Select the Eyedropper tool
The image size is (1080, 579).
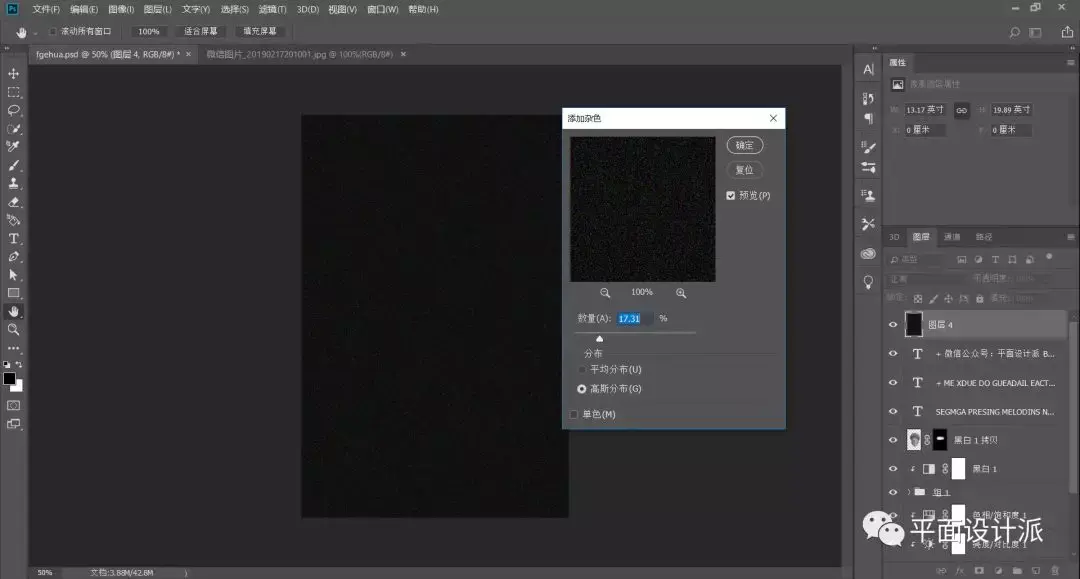[x=13, y=147]
